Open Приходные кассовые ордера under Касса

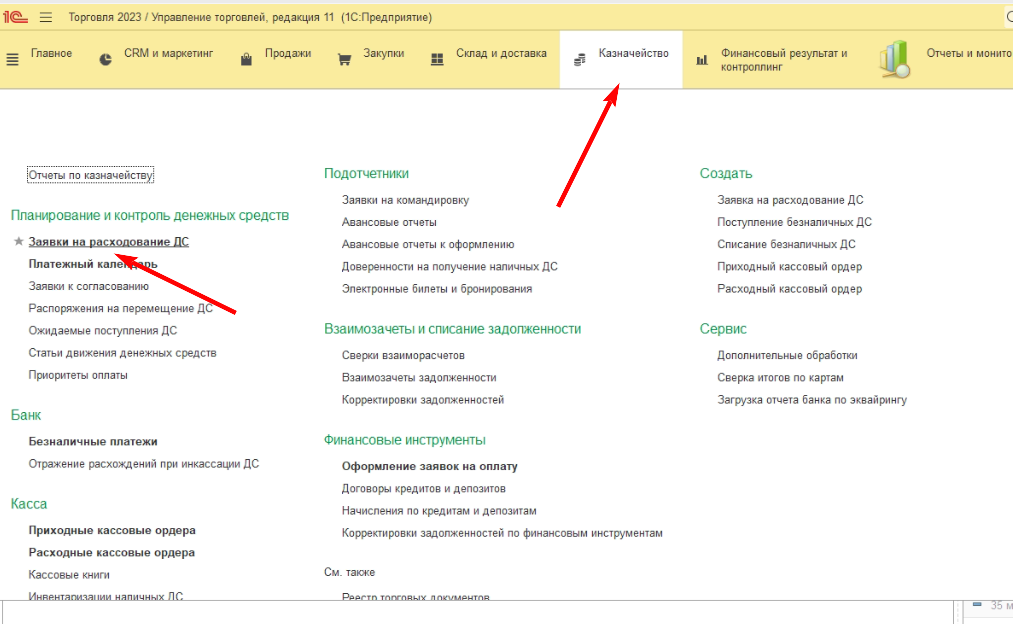click(112, 530)
